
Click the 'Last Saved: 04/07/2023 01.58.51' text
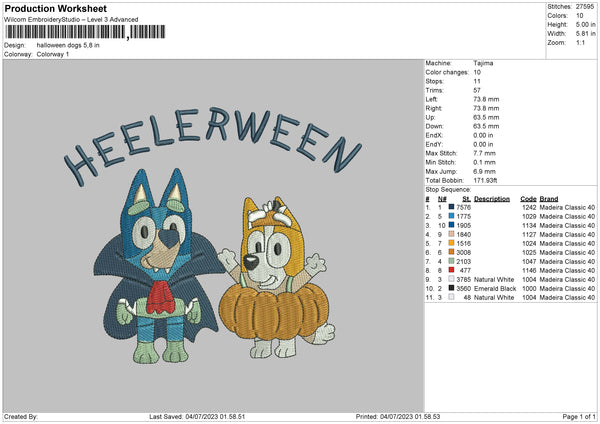coord(197,416)
